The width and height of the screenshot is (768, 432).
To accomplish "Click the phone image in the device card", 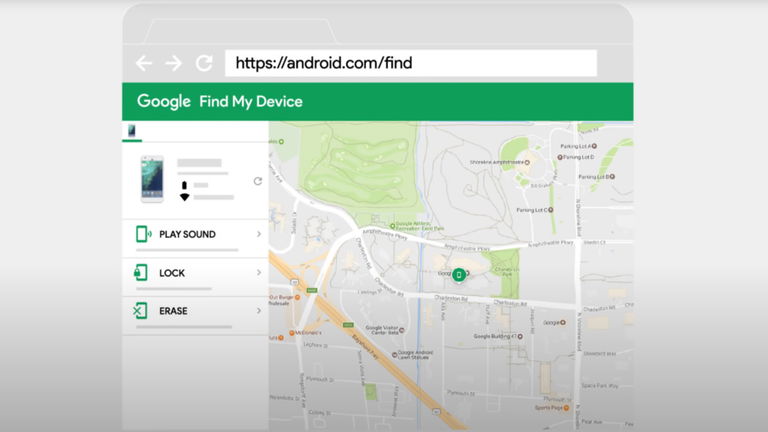I will pyautogui.click(x=152, y=179).
